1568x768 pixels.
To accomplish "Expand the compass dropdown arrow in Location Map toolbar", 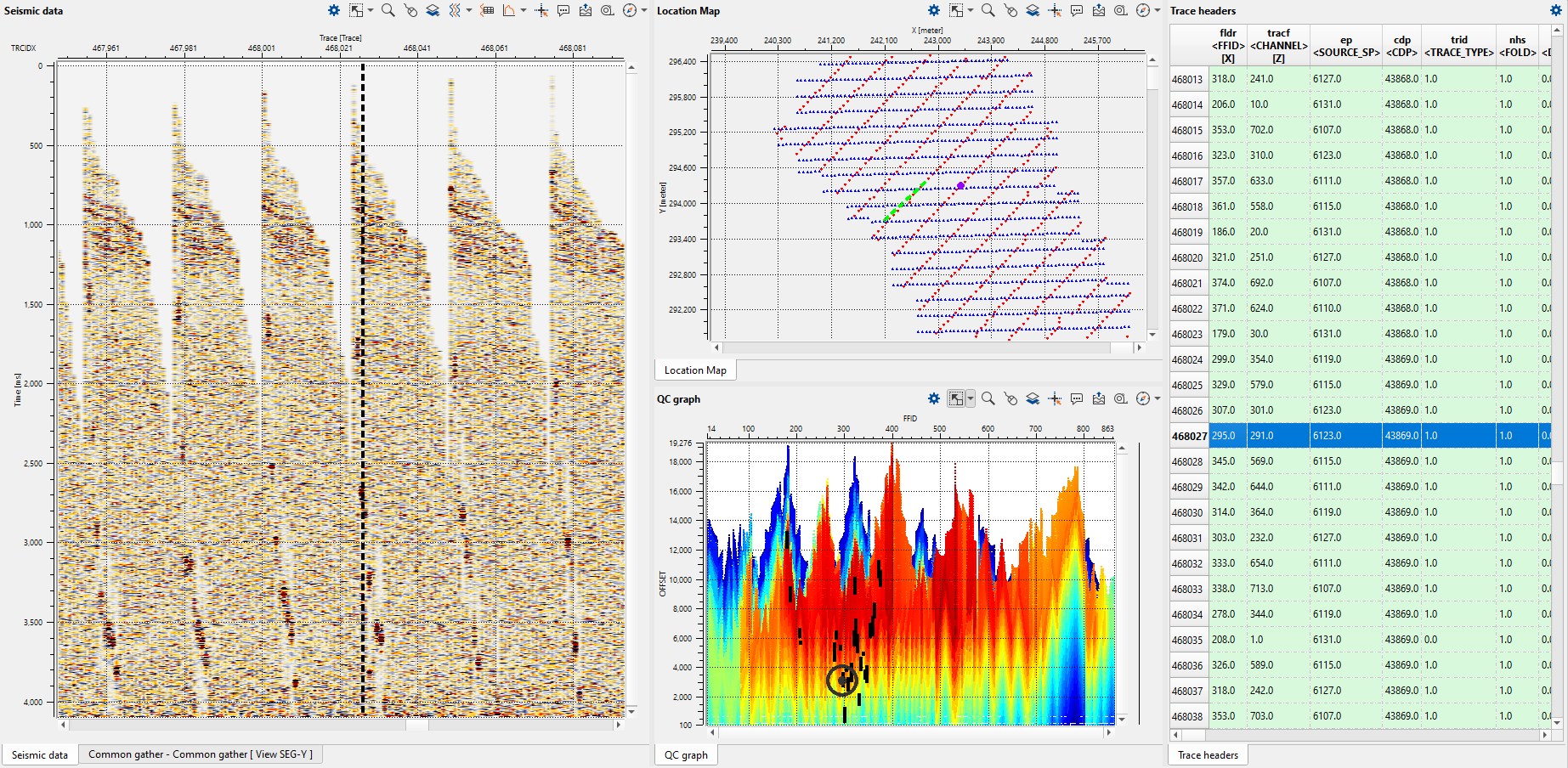I will click(x=1157, y=10).
